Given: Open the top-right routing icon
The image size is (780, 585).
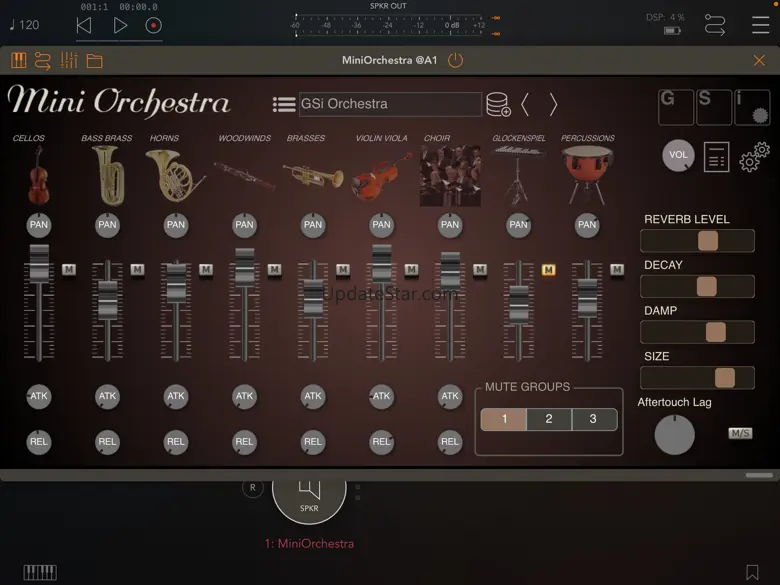Looking at the screenshot, I should pyautogui.click(x=715, y=24).
